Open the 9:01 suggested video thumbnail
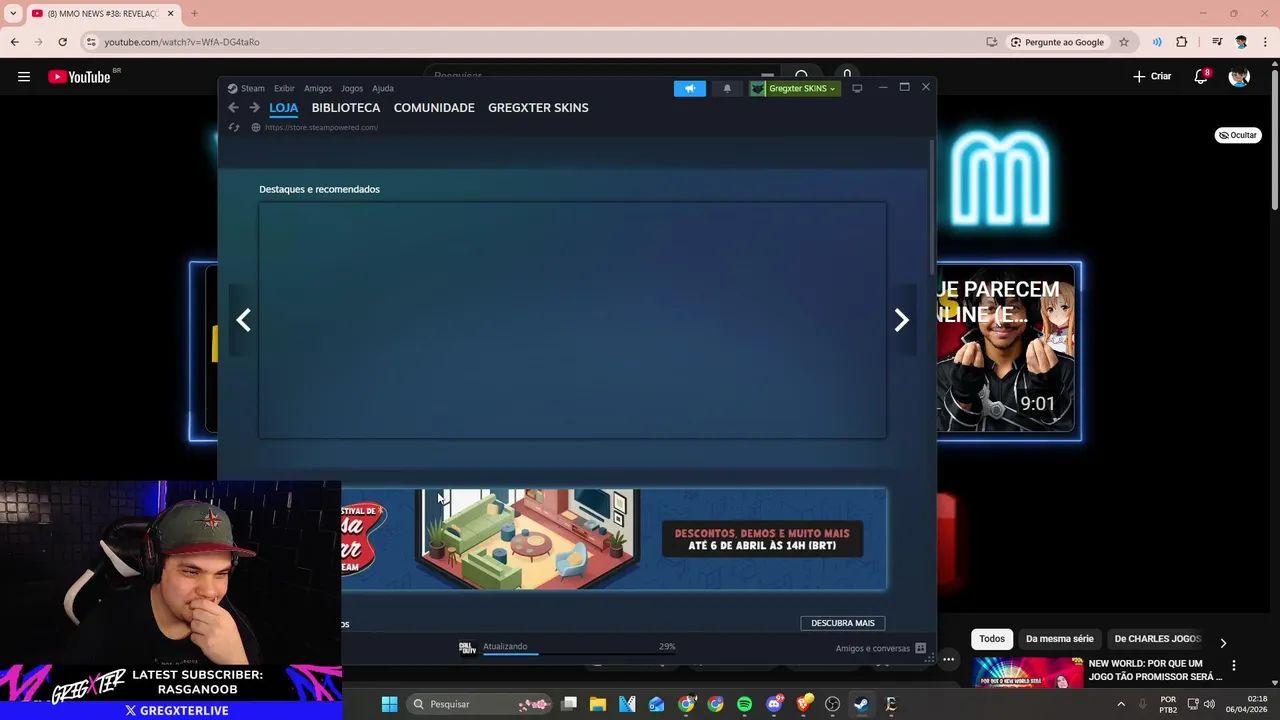1280x720 pixels. tap(1005, 349)
